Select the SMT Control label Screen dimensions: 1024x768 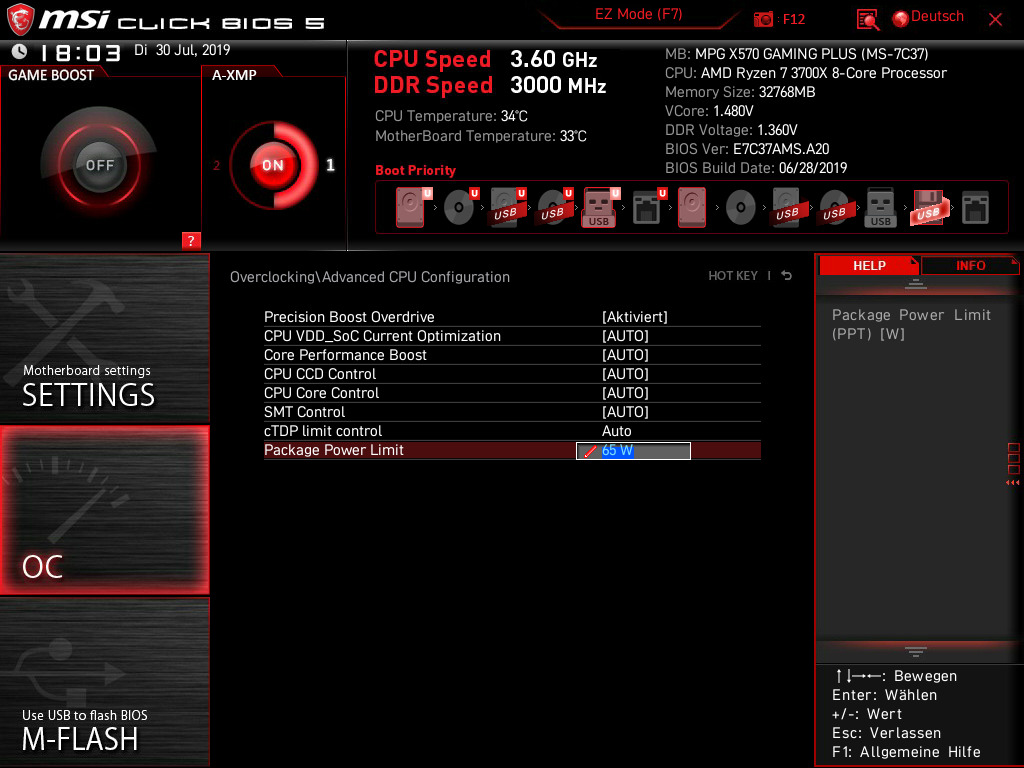pyautogui.click(x=304, y=411)
